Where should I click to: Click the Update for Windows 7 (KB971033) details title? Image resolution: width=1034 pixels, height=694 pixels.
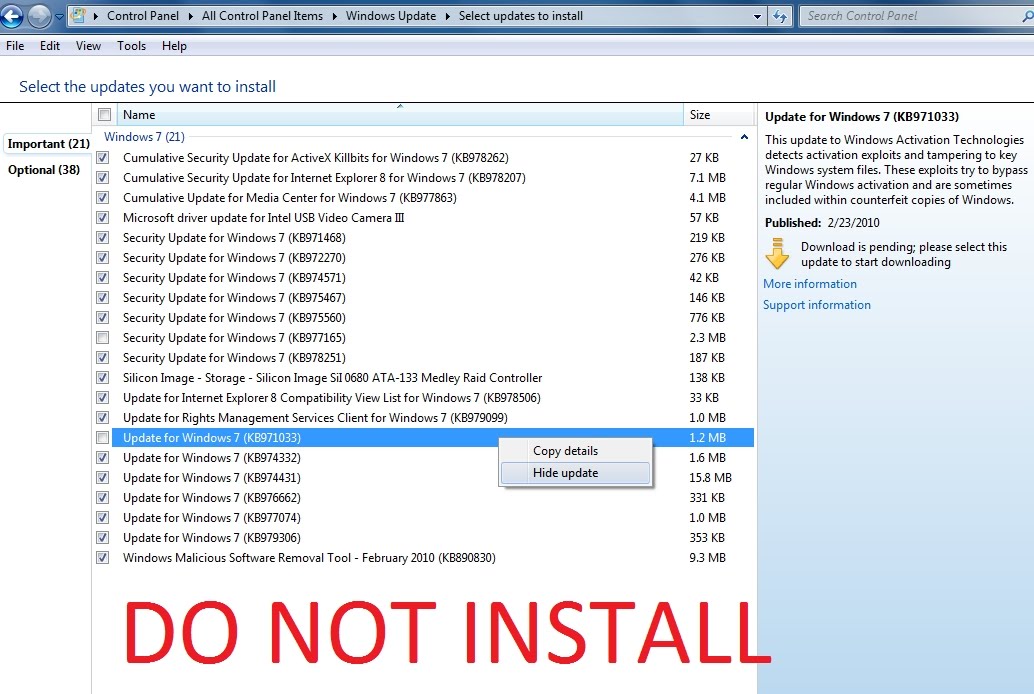coord(862,117)
